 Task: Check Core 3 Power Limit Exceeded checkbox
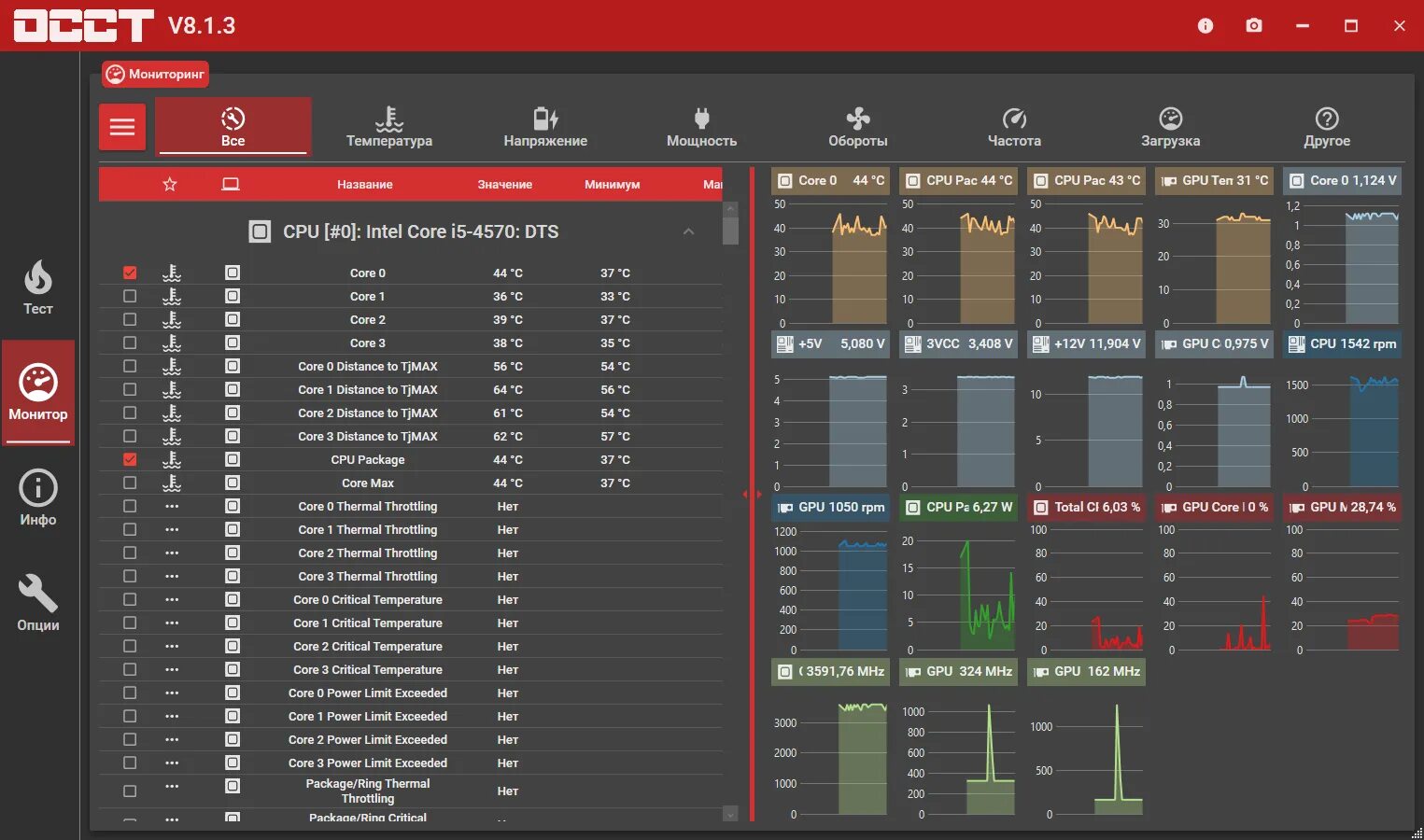[130, 763]
